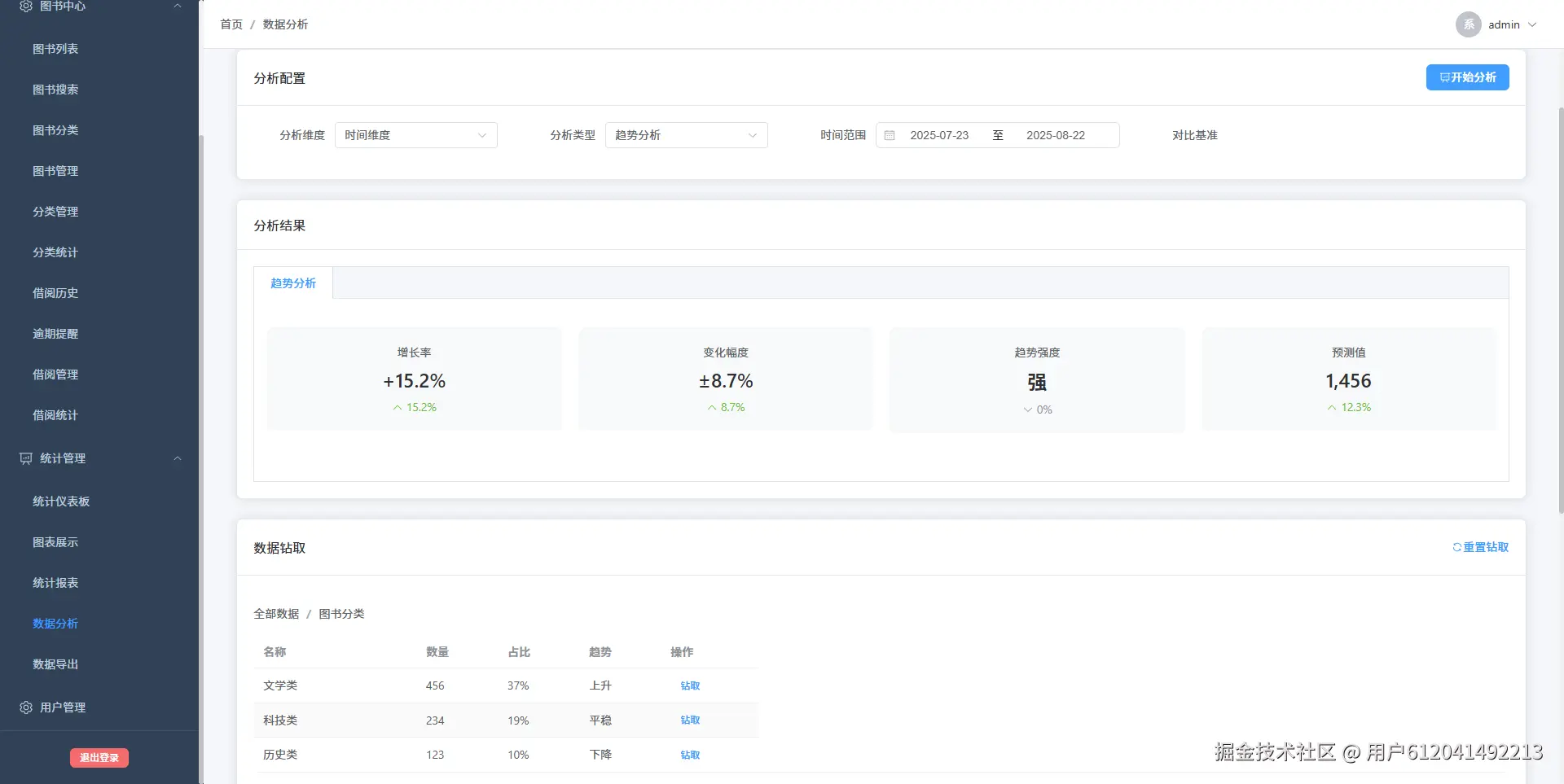This screenshot has width=1564, height=784.
Task: Click the start date field 2025-07-23
Action: click(939, 135)
